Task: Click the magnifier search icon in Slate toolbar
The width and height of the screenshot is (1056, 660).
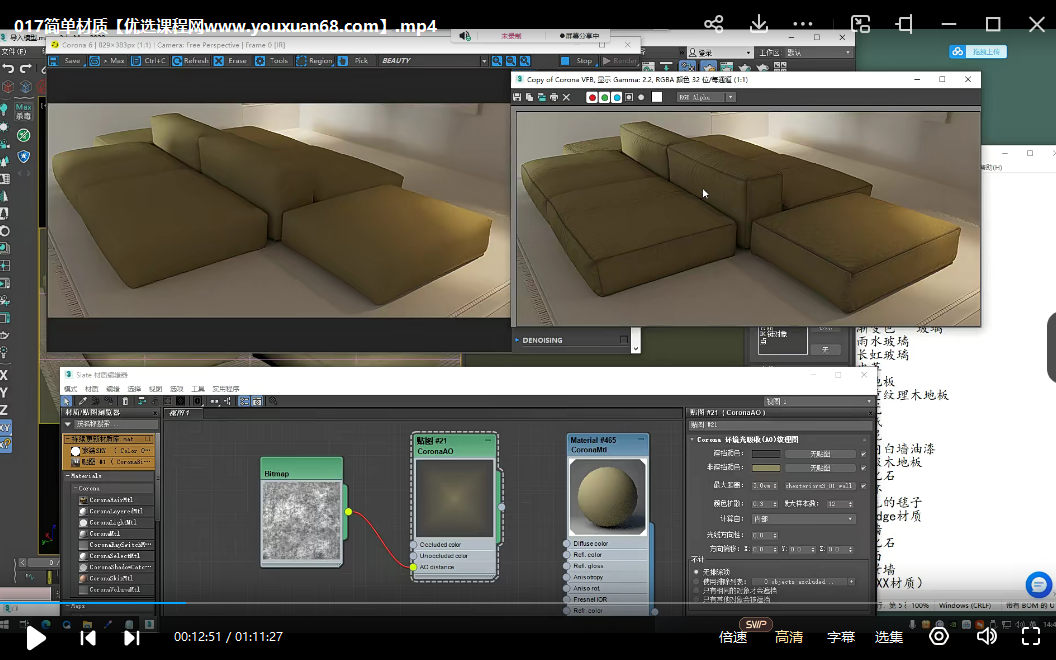Action: click(273, 401)
